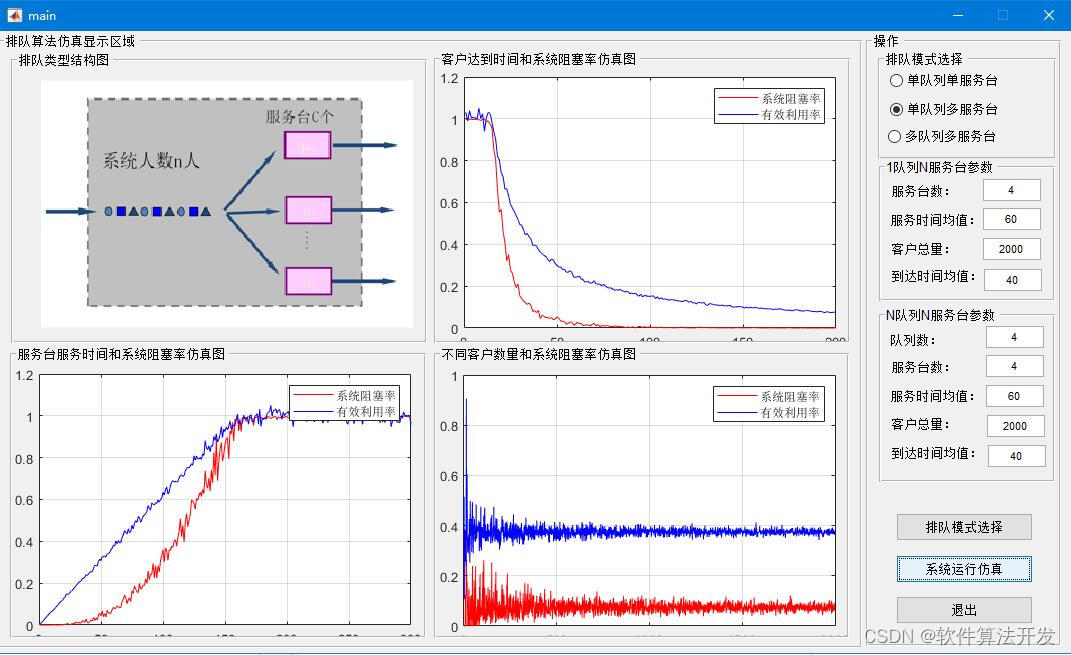The width and height of the screenshot is (1071, 655).
Task: Close the main window
Action: [1049, 15]
